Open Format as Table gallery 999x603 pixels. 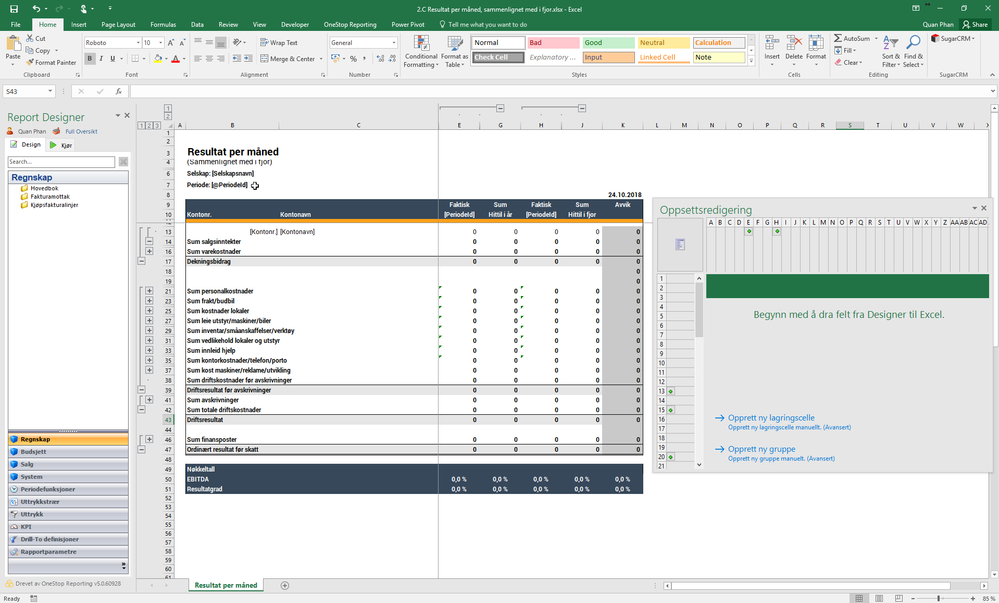click(x=454, y=52)
